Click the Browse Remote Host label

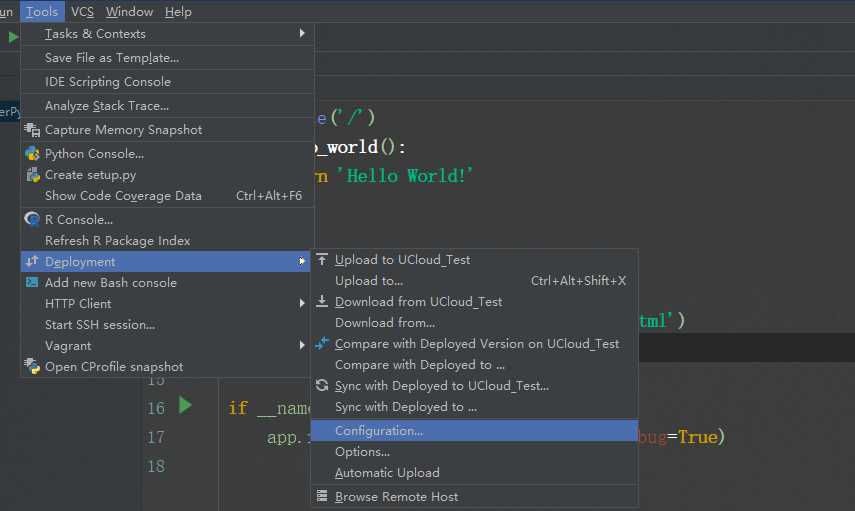(x=396, y=497)
